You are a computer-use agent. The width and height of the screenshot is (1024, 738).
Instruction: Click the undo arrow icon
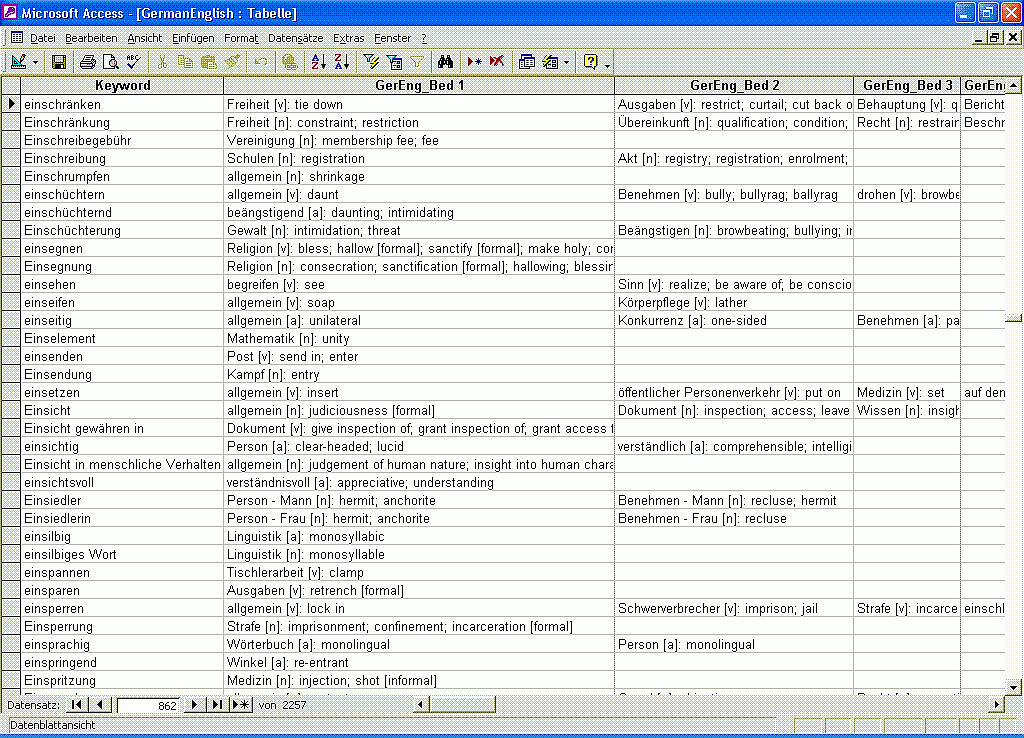261,62
